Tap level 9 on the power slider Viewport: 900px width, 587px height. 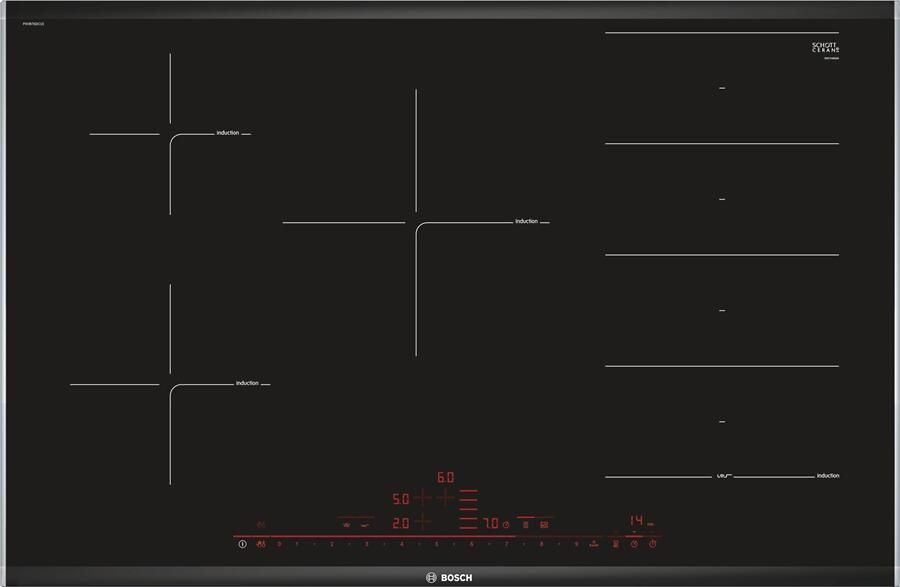(576, 543)
